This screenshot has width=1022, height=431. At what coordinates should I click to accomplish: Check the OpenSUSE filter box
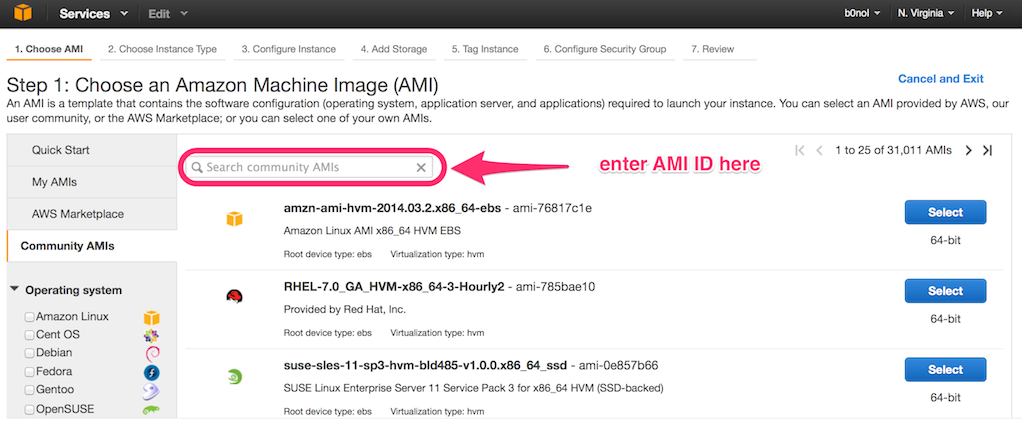pos(29,409)
